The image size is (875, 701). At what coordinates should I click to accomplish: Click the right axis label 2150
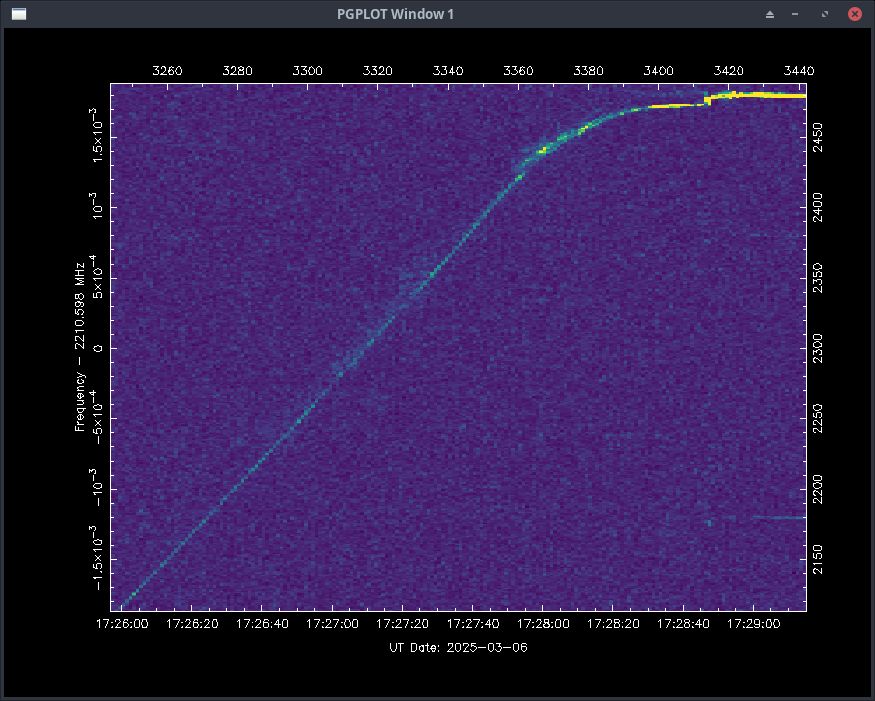coord(818,559)
